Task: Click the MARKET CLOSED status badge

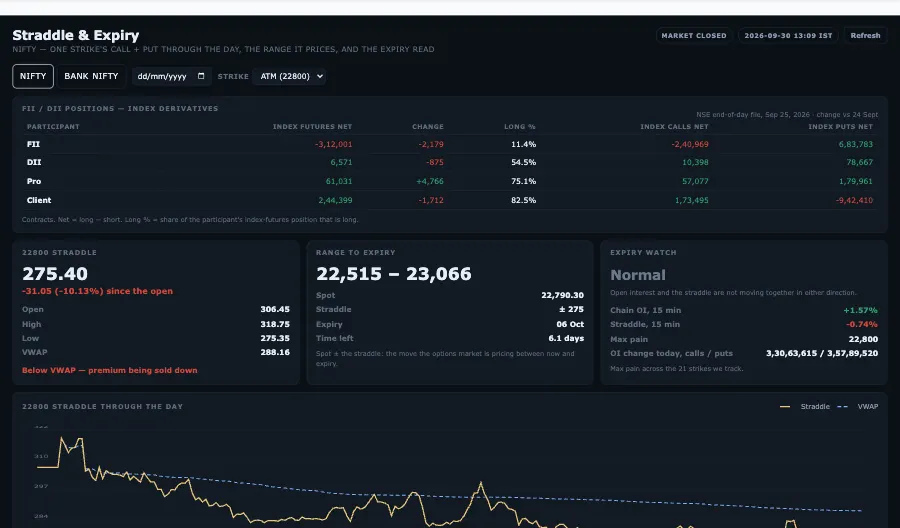Action: (x=693, y=36)
